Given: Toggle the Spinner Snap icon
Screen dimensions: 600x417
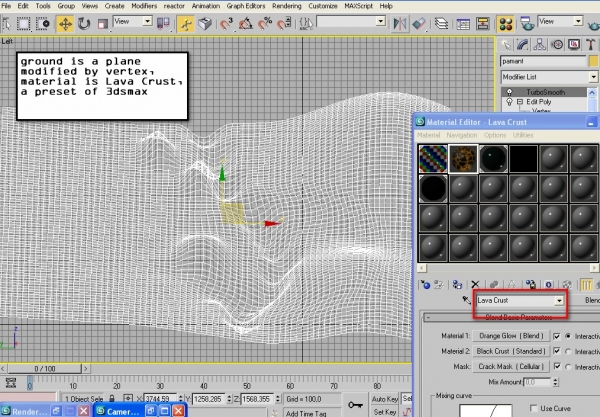Looking at the screenshot, I should coord(284,24).
